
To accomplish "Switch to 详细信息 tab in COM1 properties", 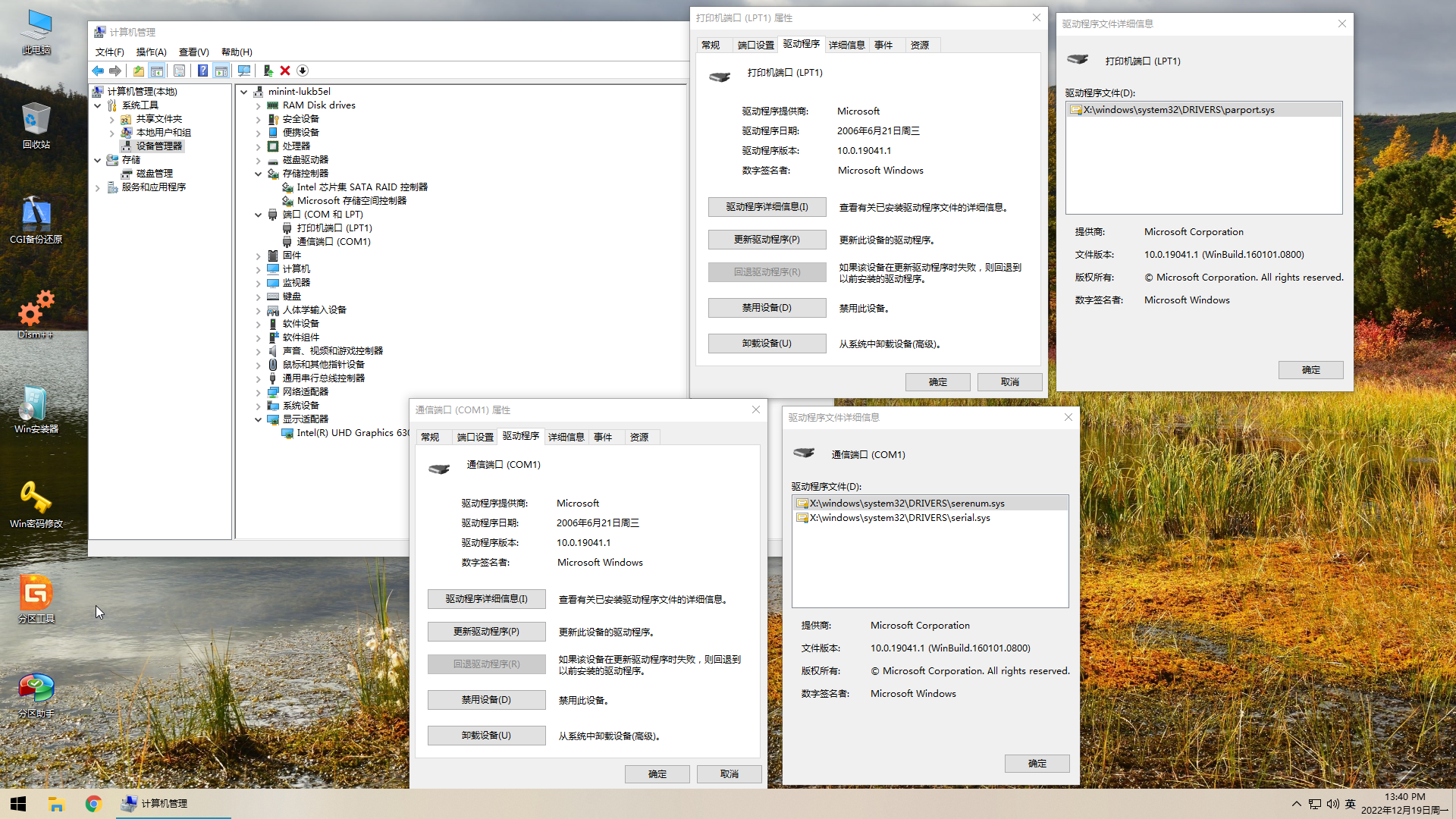I will [566, 437].
